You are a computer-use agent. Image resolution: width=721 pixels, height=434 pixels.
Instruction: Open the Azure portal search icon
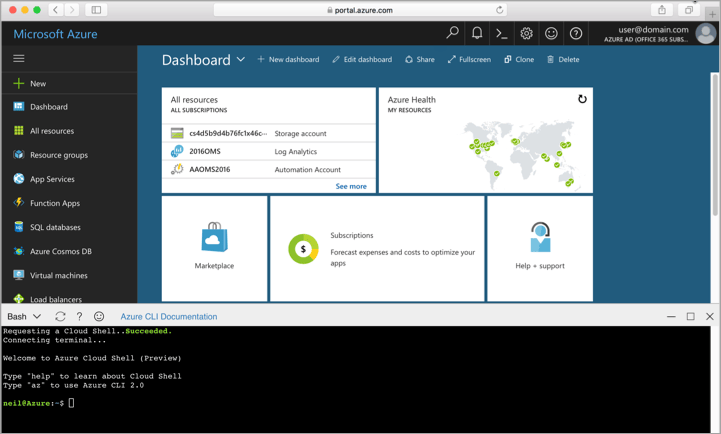[x=452, y=33]
